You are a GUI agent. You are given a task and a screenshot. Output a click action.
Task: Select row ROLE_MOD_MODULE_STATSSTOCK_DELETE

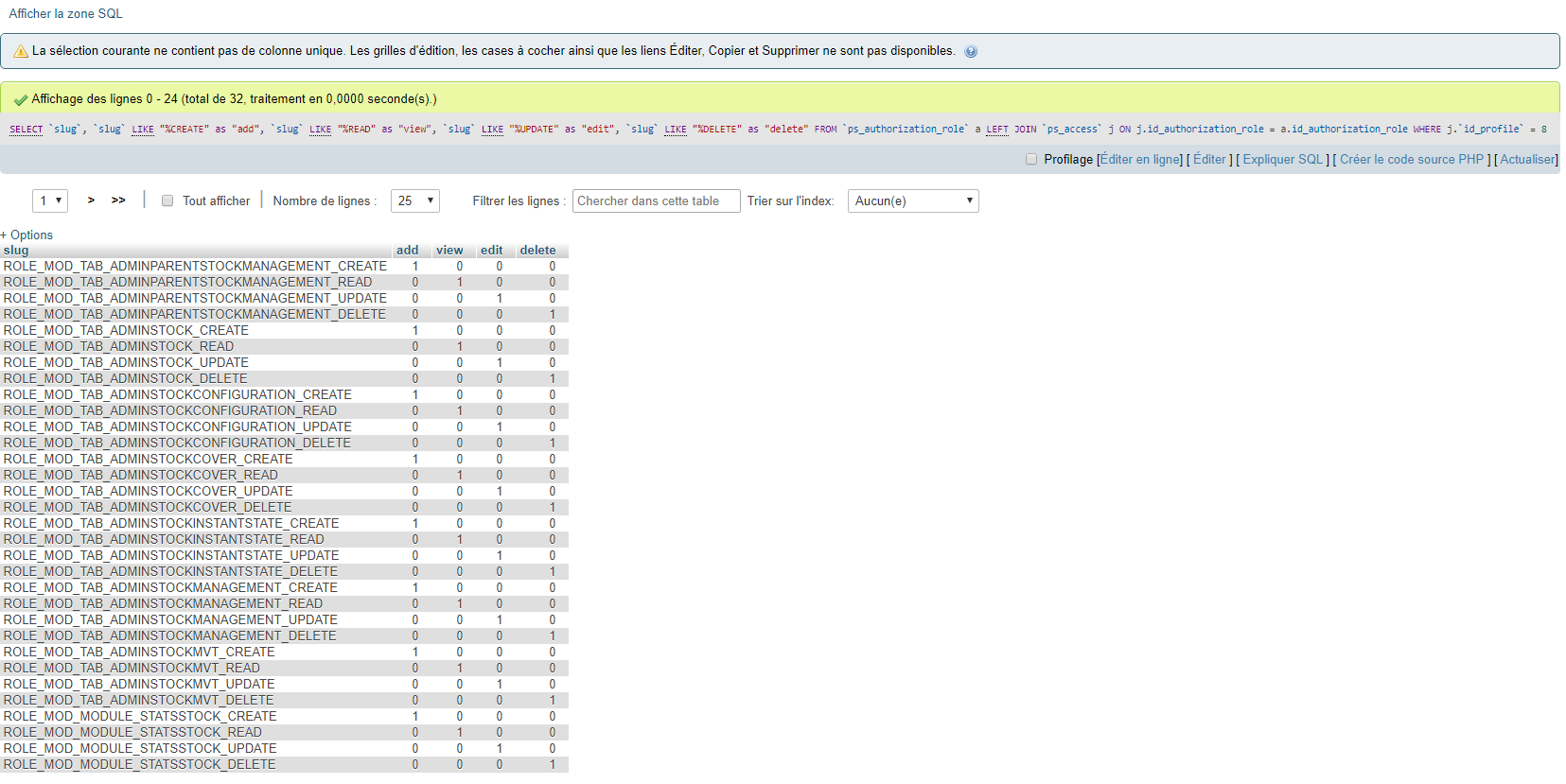284,764
